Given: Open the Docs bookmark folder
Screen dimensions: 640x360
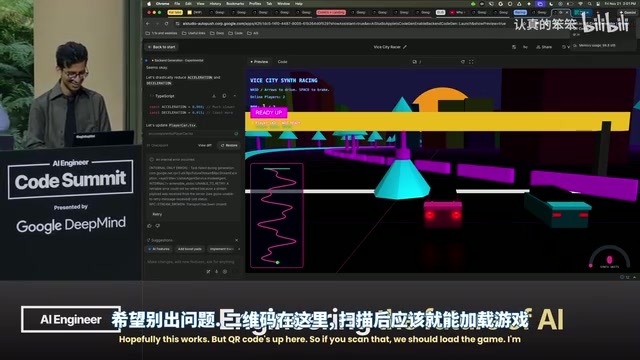Looking at the screenshot, I should [x=217, y=33].
